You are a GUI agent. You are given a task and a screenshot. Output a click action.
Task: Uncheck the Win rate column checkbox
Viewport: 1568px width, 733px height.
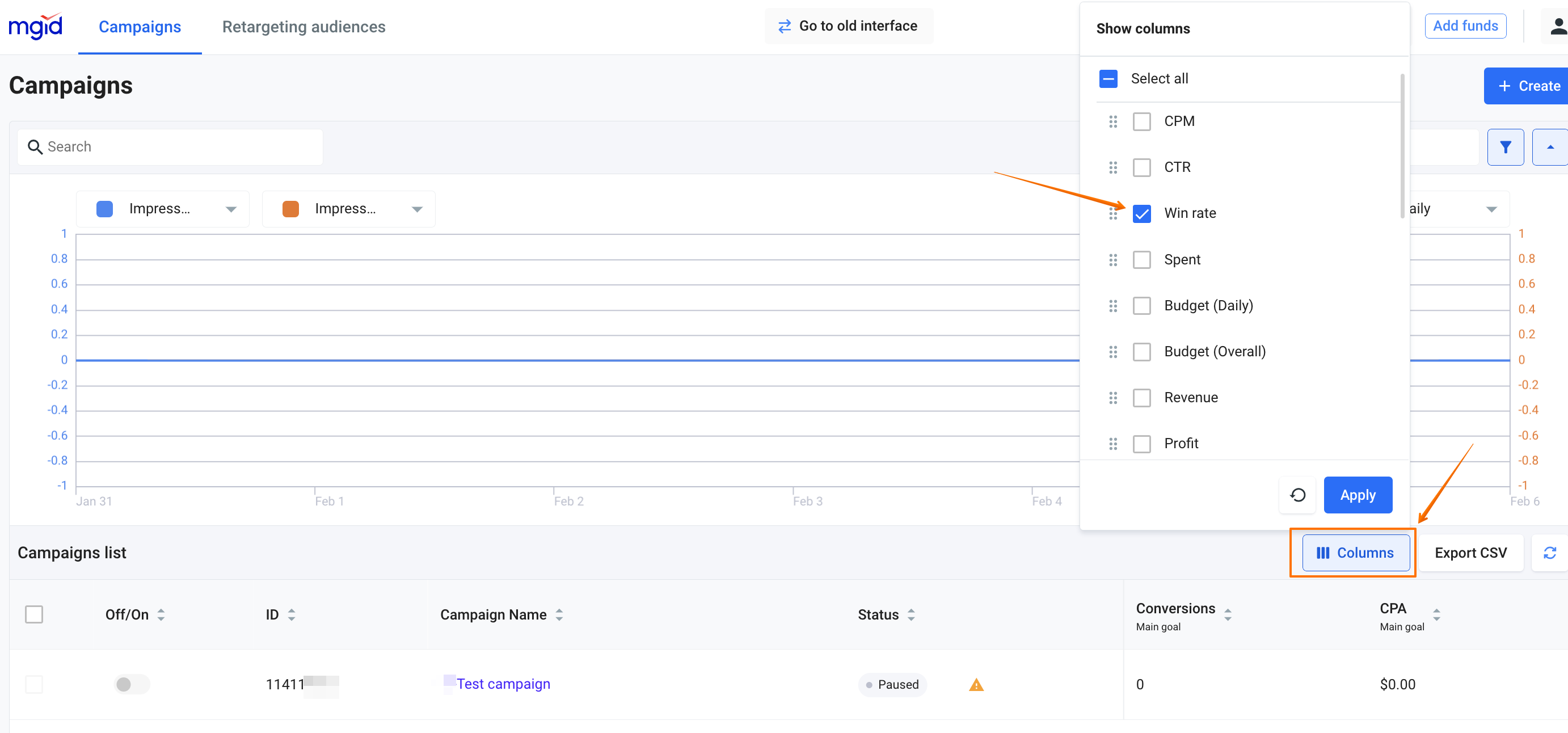point(1141,214)
